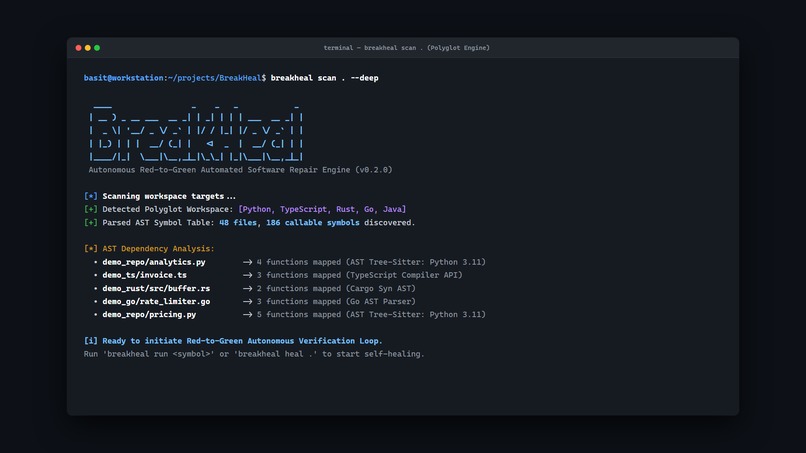Click 'TypeScript' in the workspace language list
The width and height of the screenshot is (806, 453).
[303, 209]
